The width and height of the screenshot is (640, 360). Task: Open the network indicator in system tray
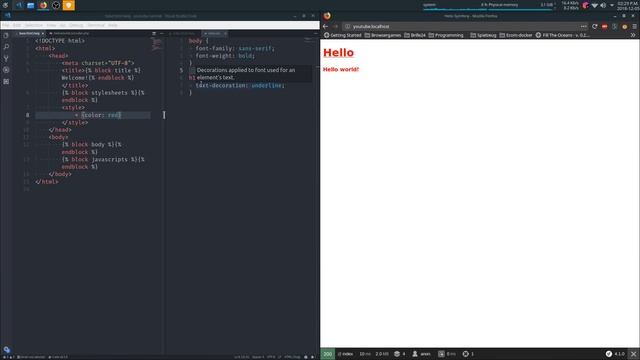pyautogui.click(x=595, y=5)
